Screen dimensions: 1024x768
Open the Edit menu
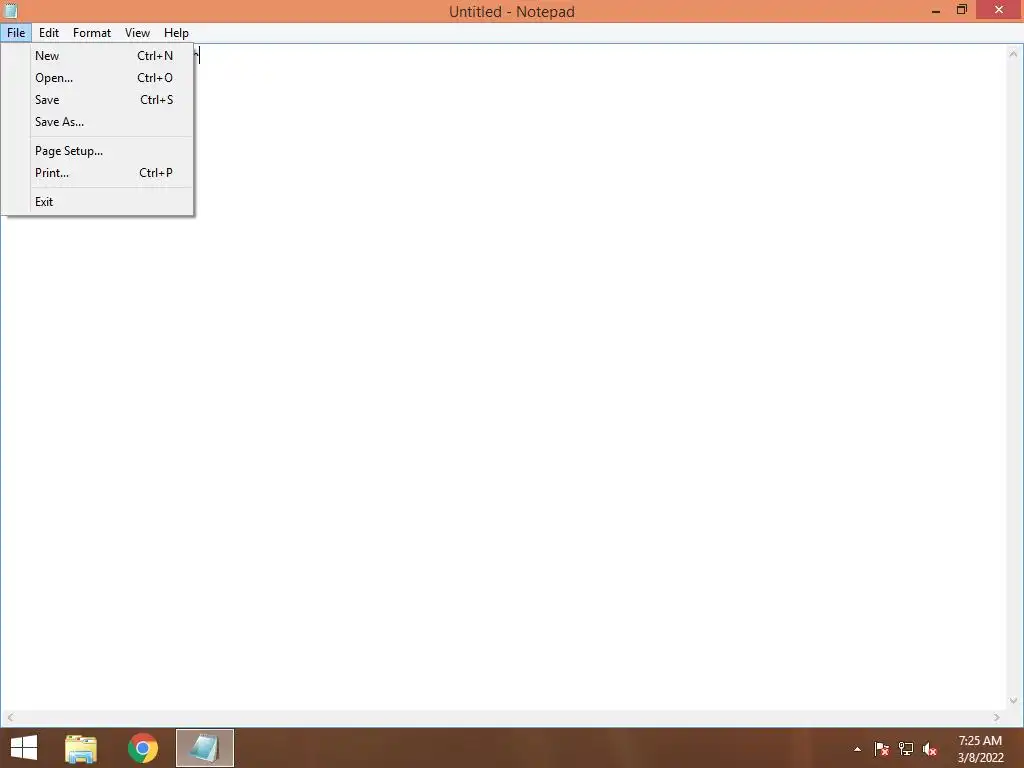tap(48, 33)
